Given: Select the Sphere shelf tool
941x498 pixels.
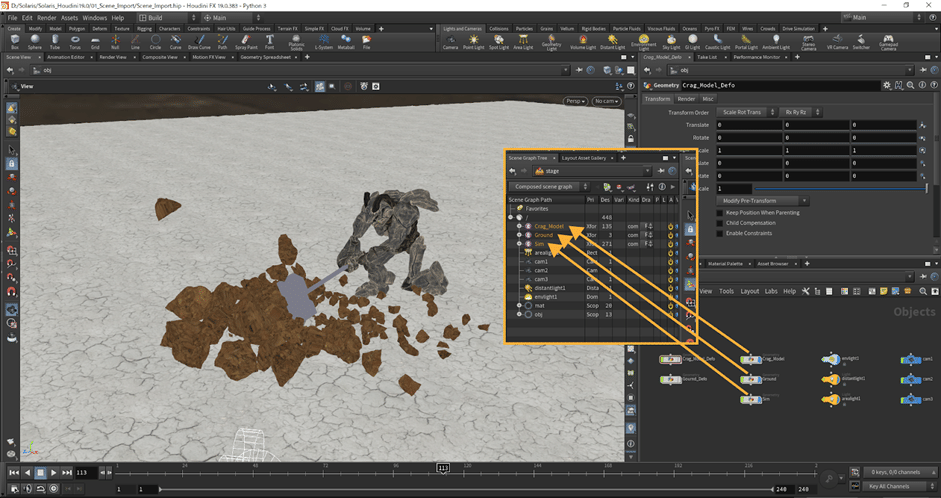Looking at the screenshot, I should pos(36,41).
